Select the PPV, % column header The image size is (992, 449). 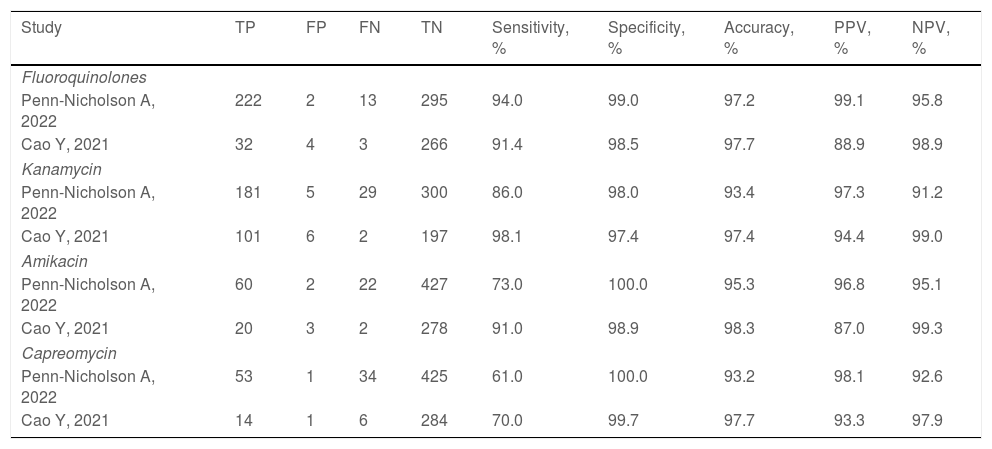[x=852, y=37]
